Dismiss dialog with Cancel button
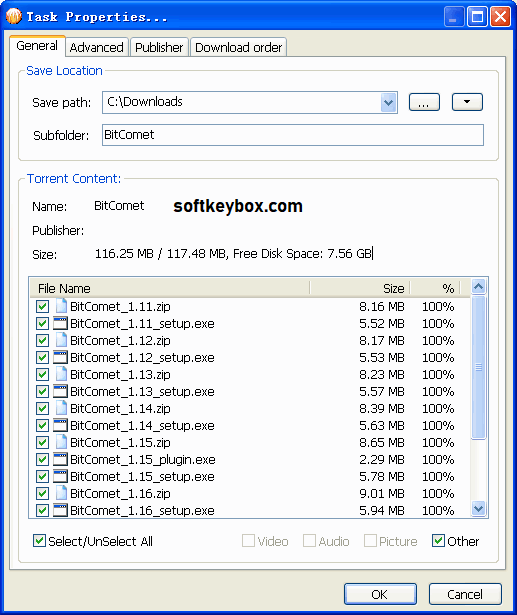517x615 pixels. tap(465, 594)
